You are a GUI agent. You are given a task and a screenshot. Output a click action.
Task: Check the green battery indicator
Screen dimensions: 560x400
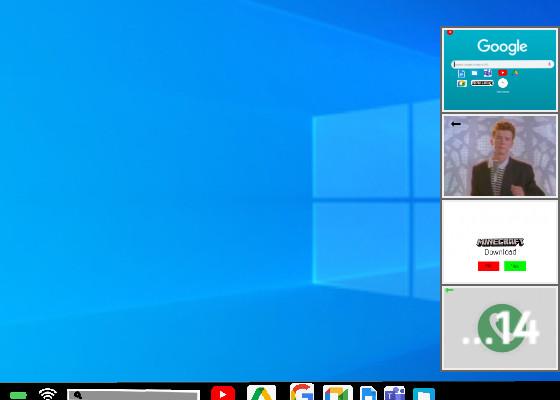pos(18,395)
